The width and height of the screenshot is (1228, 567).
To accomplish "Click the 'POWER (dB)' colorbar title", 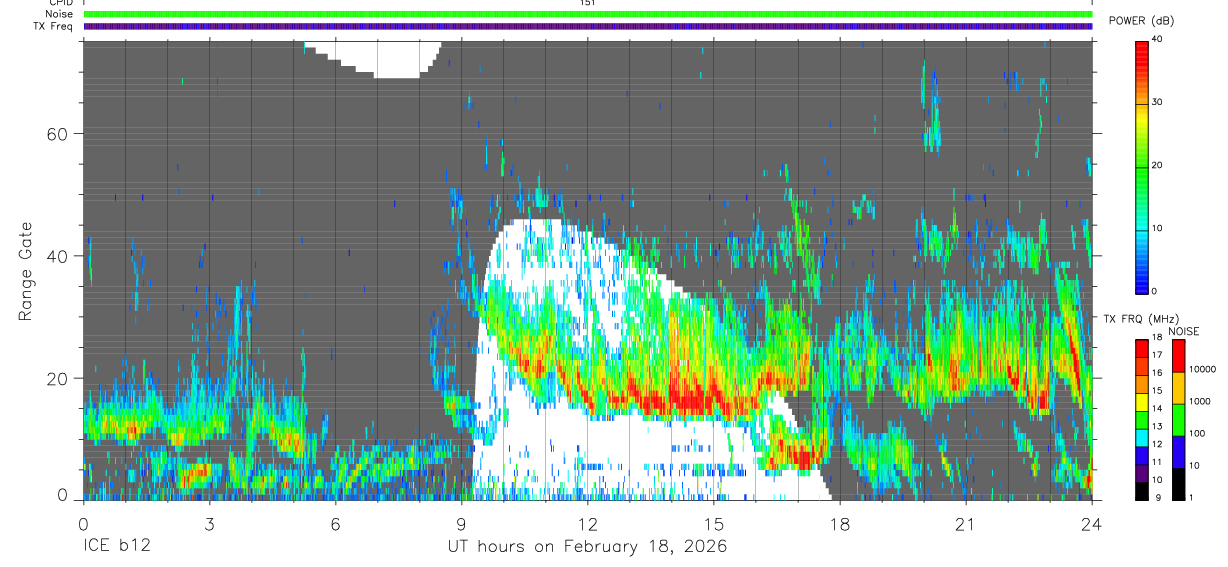I will (1141, 21).
